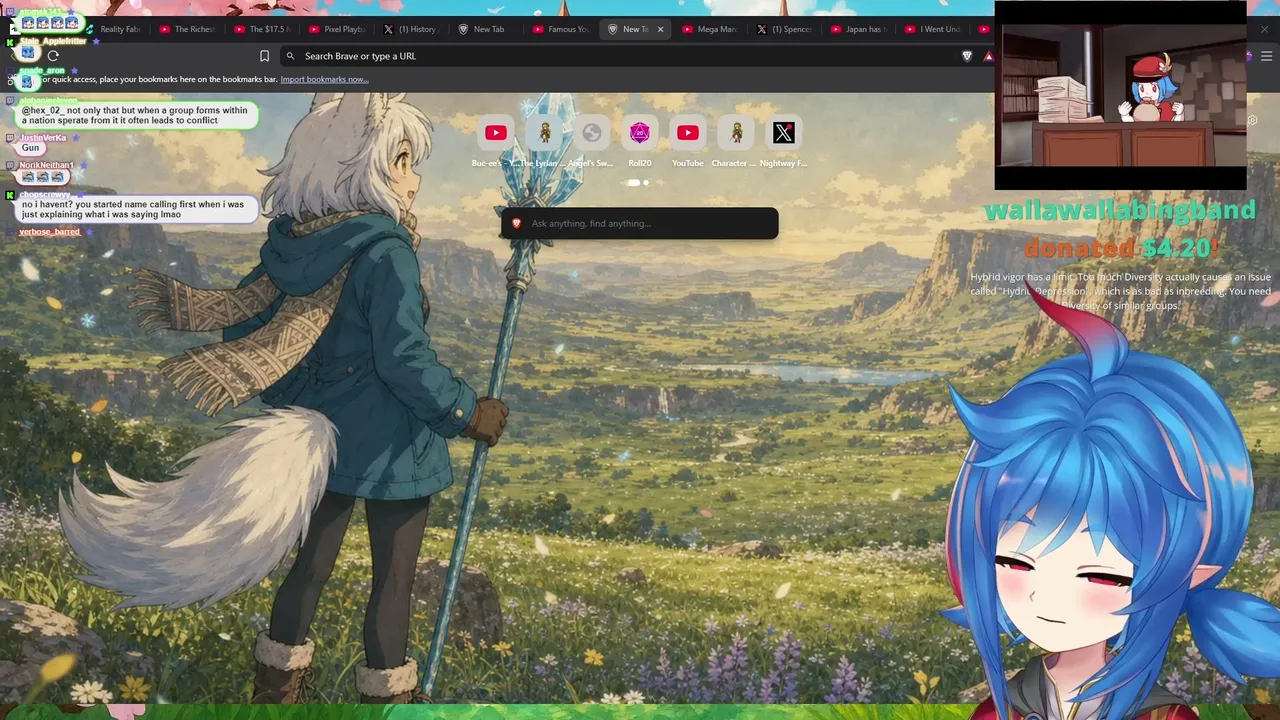The width and height of the screenshot is (1280, 720).
Task: Switch to the Pixel Playba tab
Action: [337, 29]
